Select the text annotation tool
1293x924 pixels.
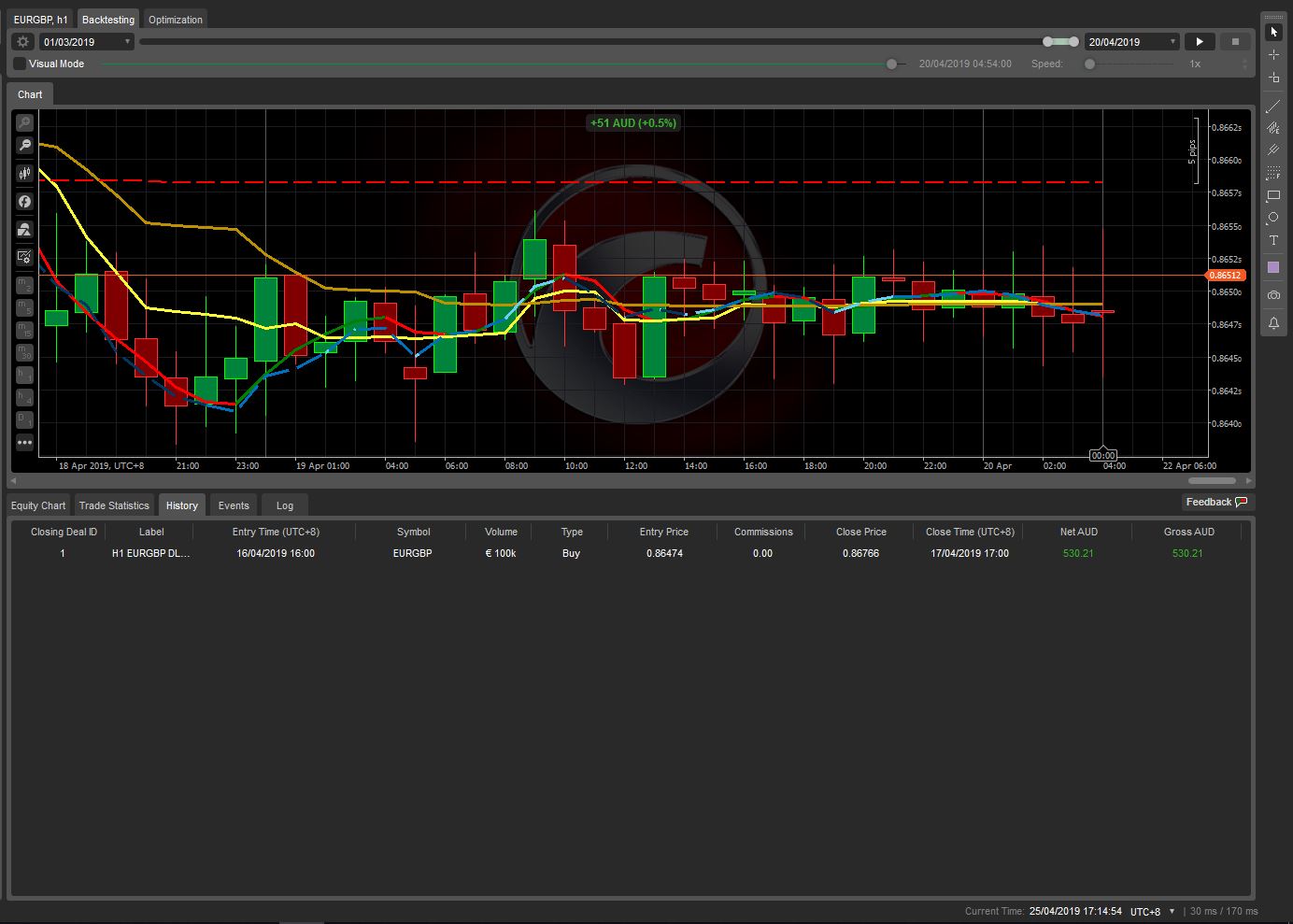click(x=1273, y=240)
